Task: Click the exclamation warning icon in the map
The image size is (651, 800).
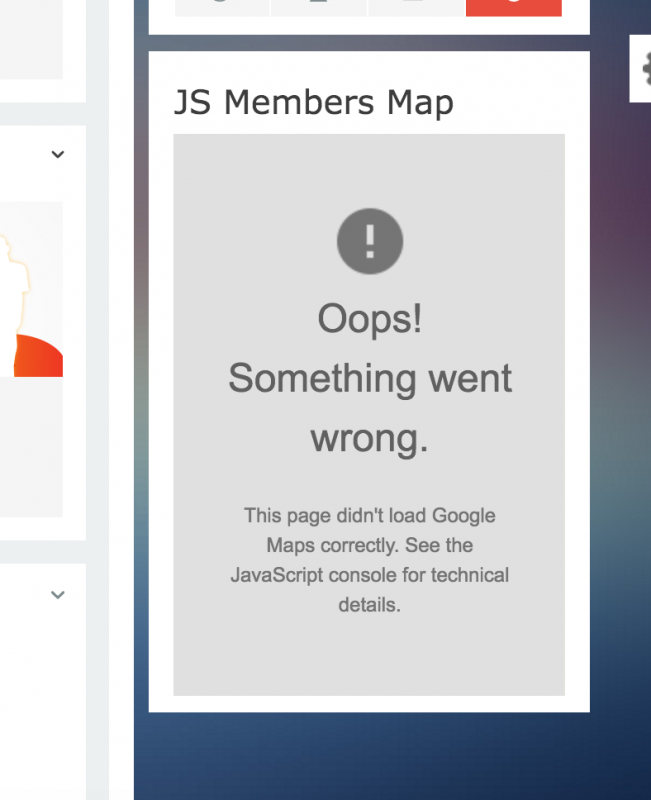Action: [x=370, y=241]
